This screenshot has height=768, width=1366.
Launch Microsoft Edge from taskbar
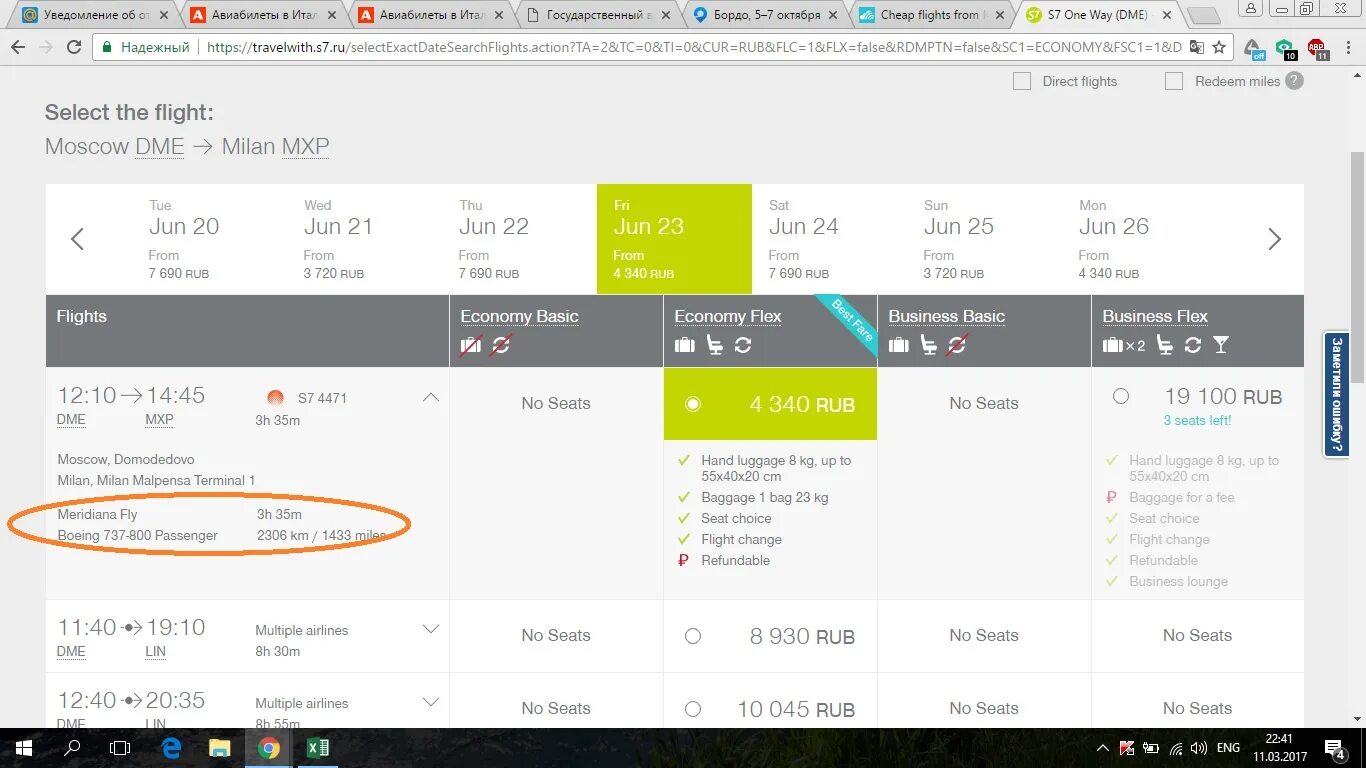click(171, 747)
